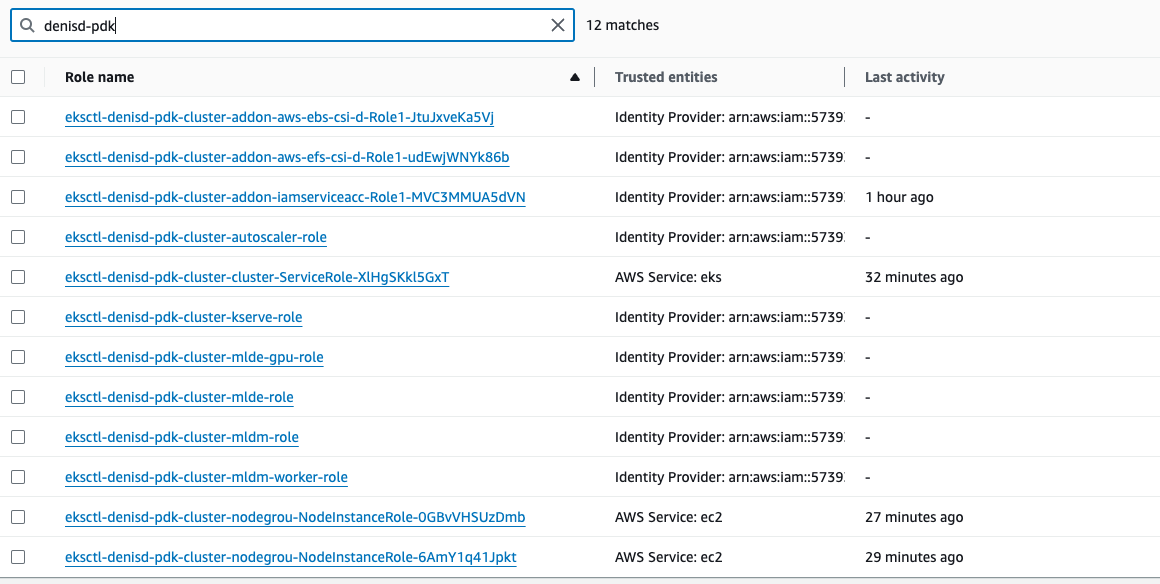Image resolution: width=1160 pixels, height=584 pixels.
Task: Click the '12 matches' result count
Action: click(622, 25)
